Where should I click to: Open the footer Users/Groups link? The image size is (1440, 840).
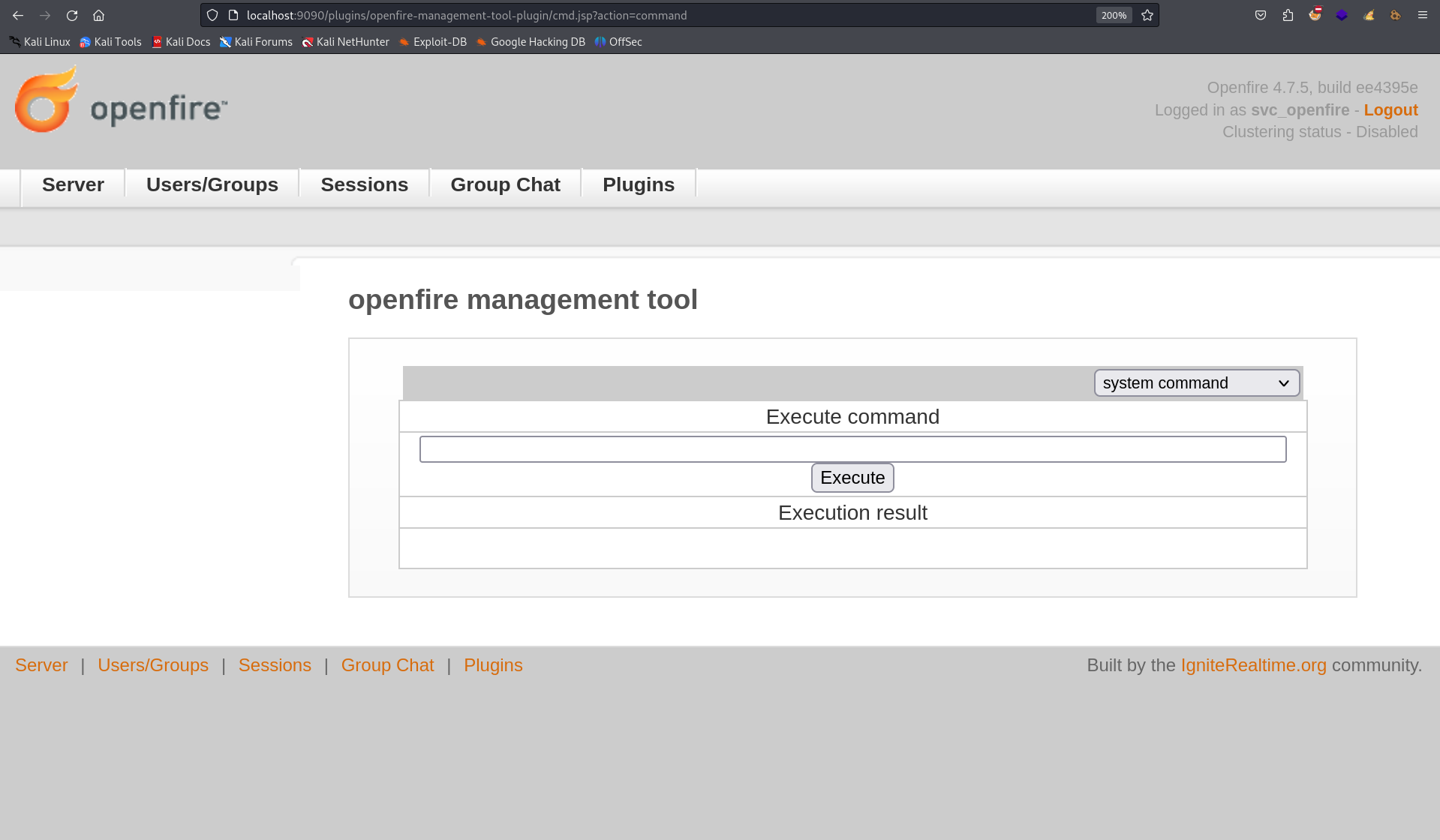coord(153,665)
